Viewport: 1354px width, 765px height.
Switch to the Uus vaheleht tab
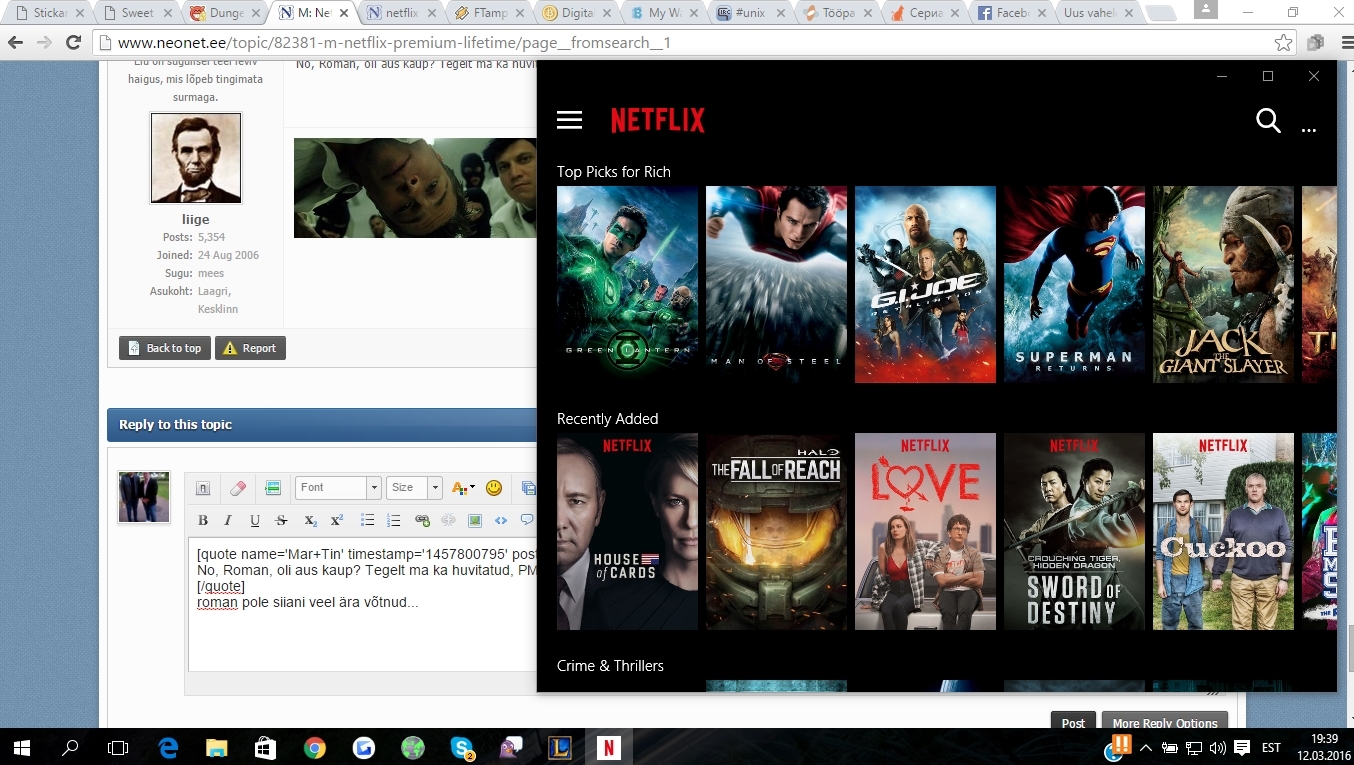point(1100,14)
